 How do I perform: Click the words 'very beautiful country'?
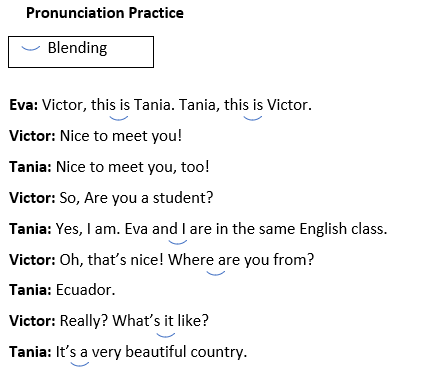click(x=169, y=352)
